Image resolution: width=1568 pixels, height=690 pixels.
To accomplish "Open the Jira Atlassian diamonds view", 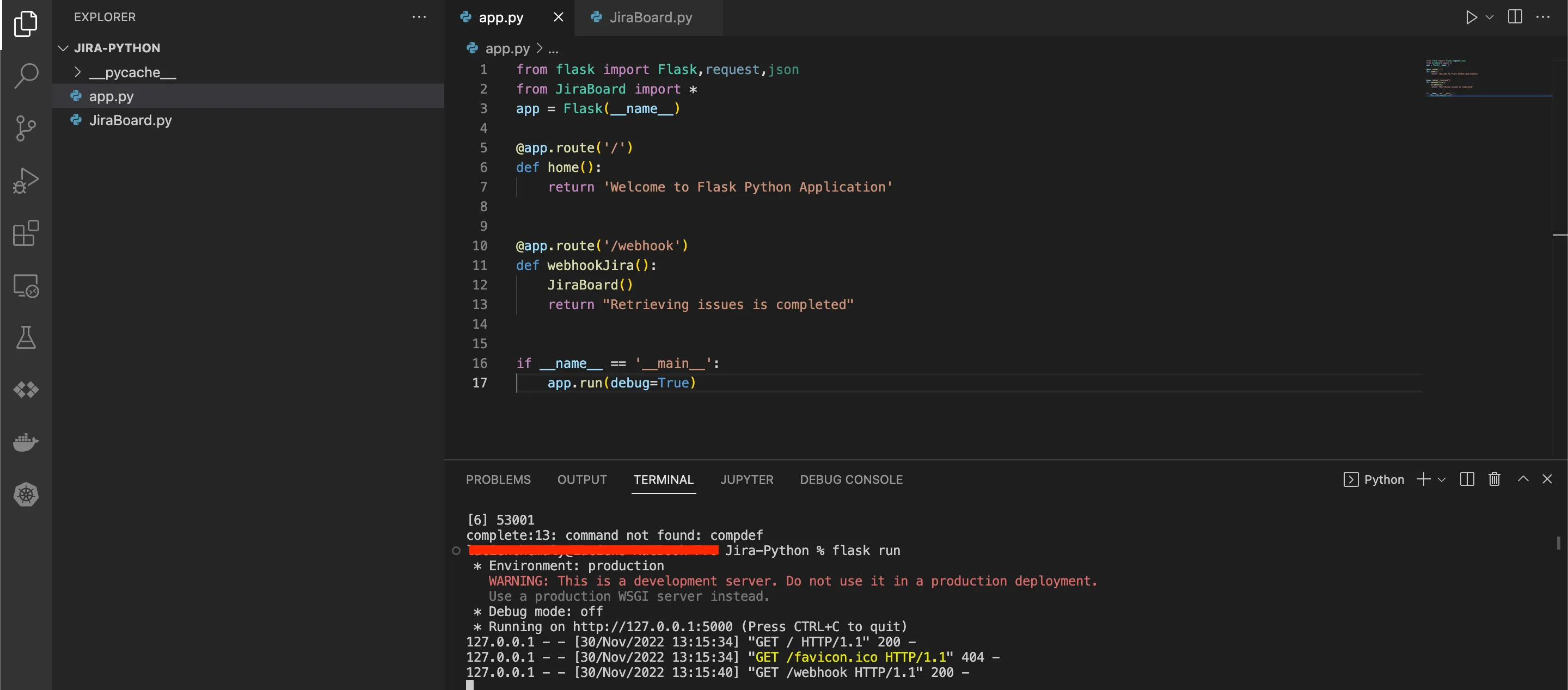I will click(26, 390).
